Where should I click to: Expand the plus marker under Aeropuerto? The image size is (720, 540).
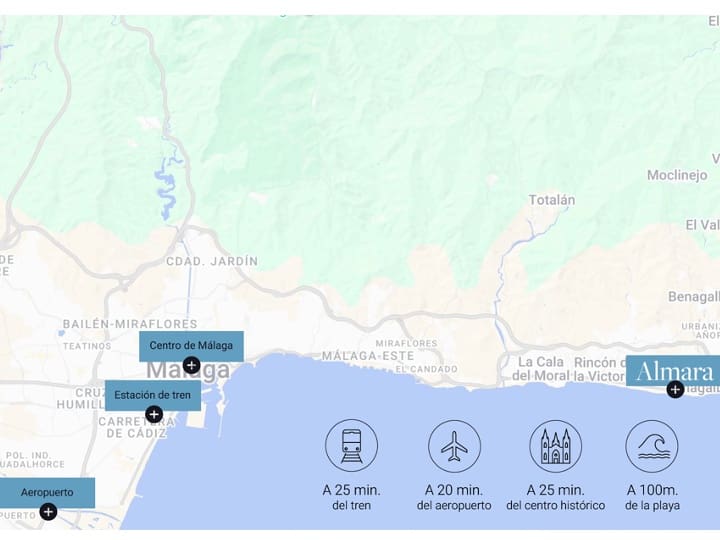click(x=48, y=512)
